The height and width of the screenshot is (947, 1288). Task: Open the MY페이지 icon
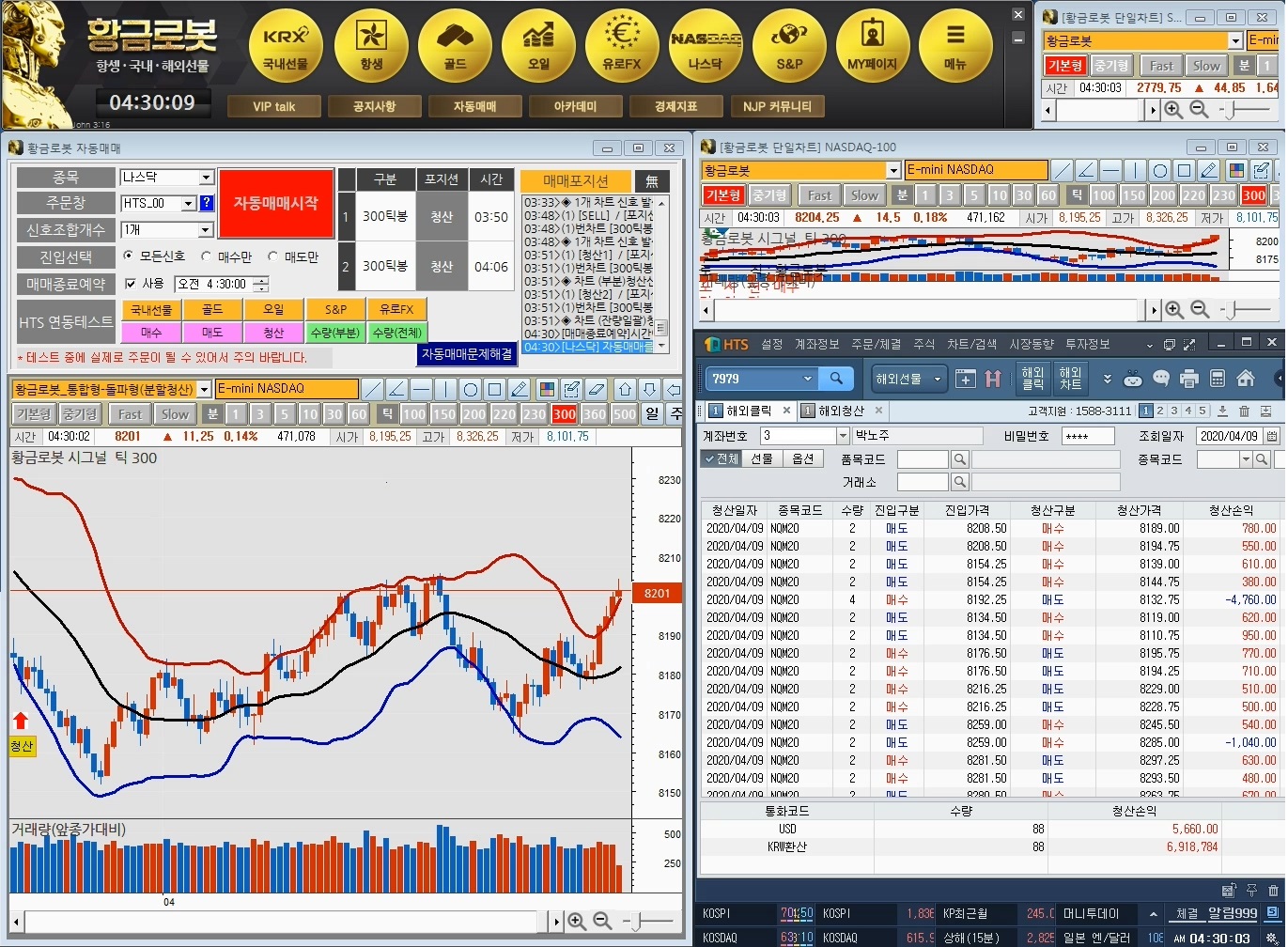tap(873, 44)
